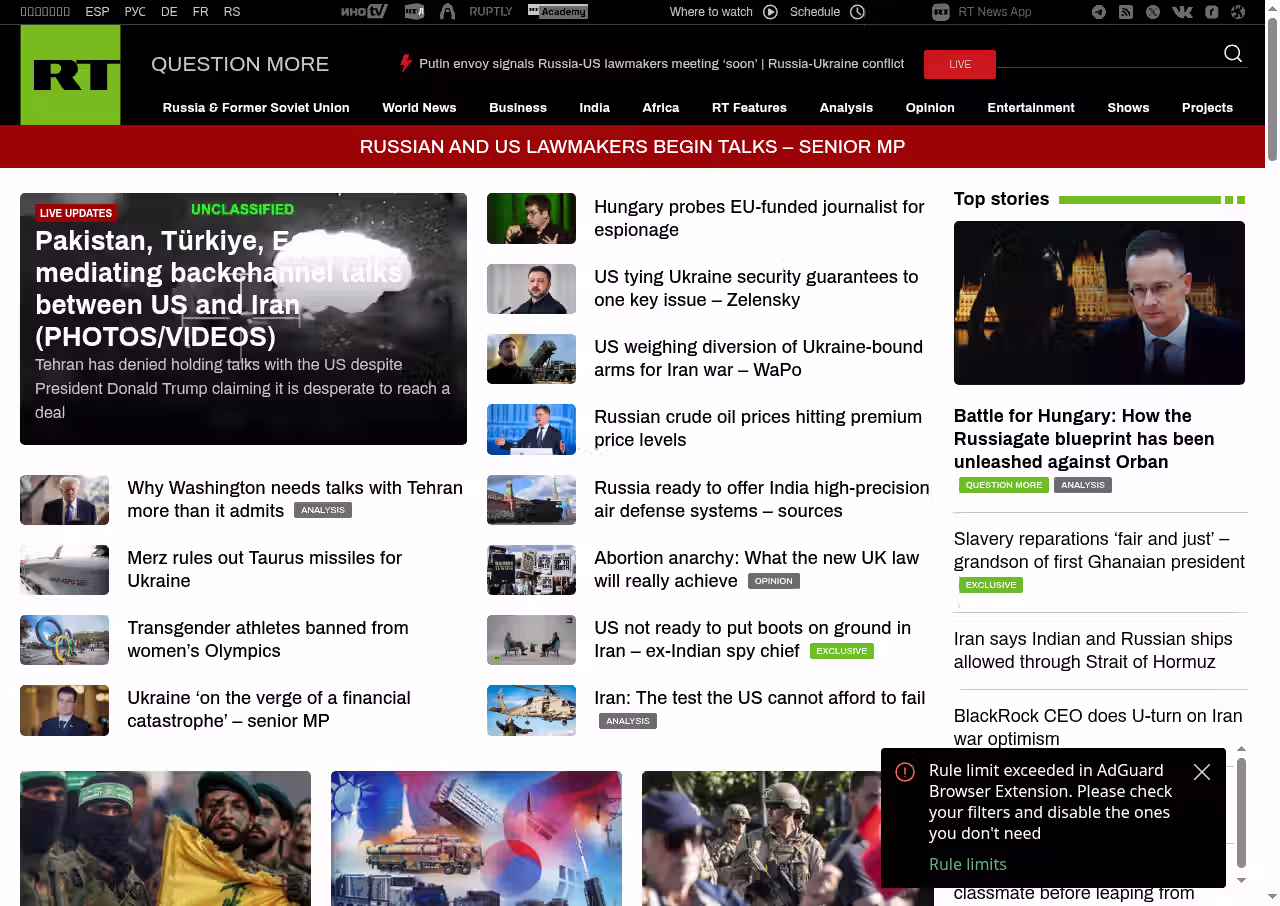
Task: Click the X social icon
Action: (x=1153, y=12)
